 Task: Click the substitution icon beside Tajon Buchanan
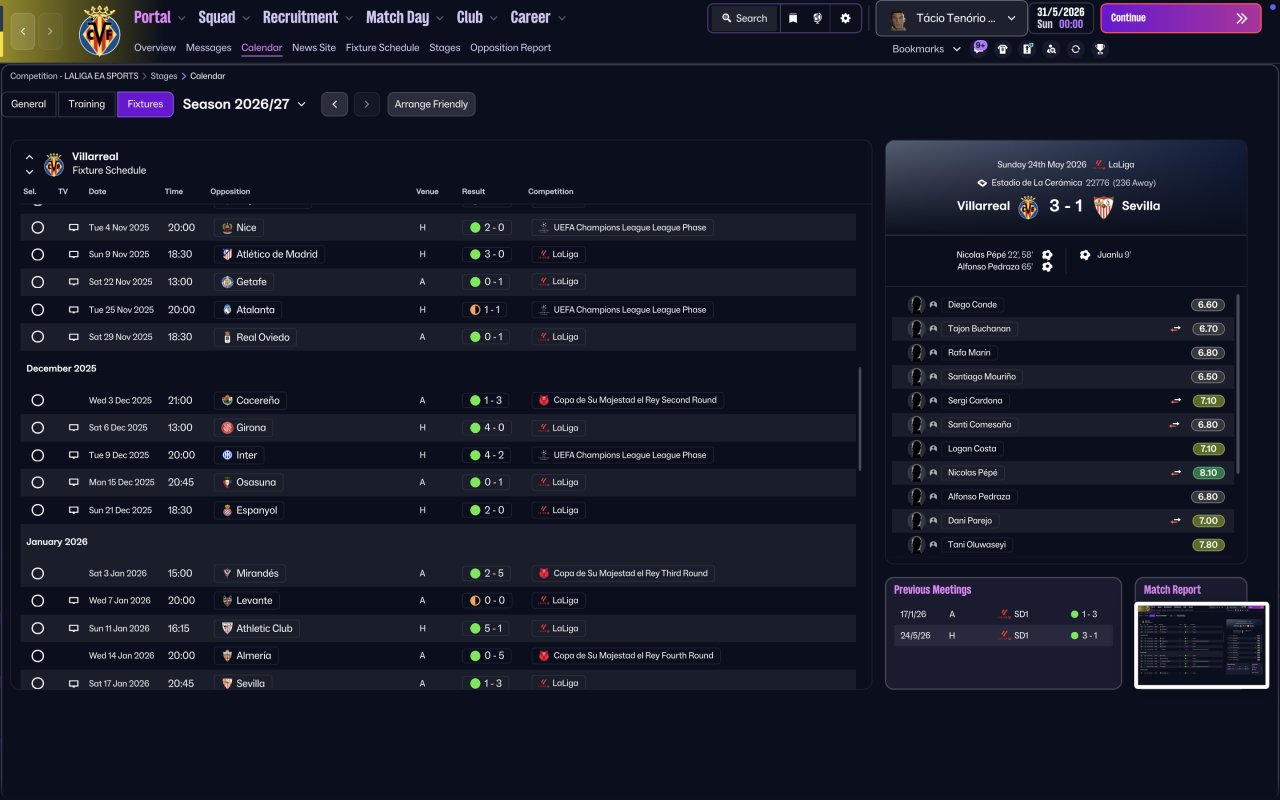point(1177,328)
